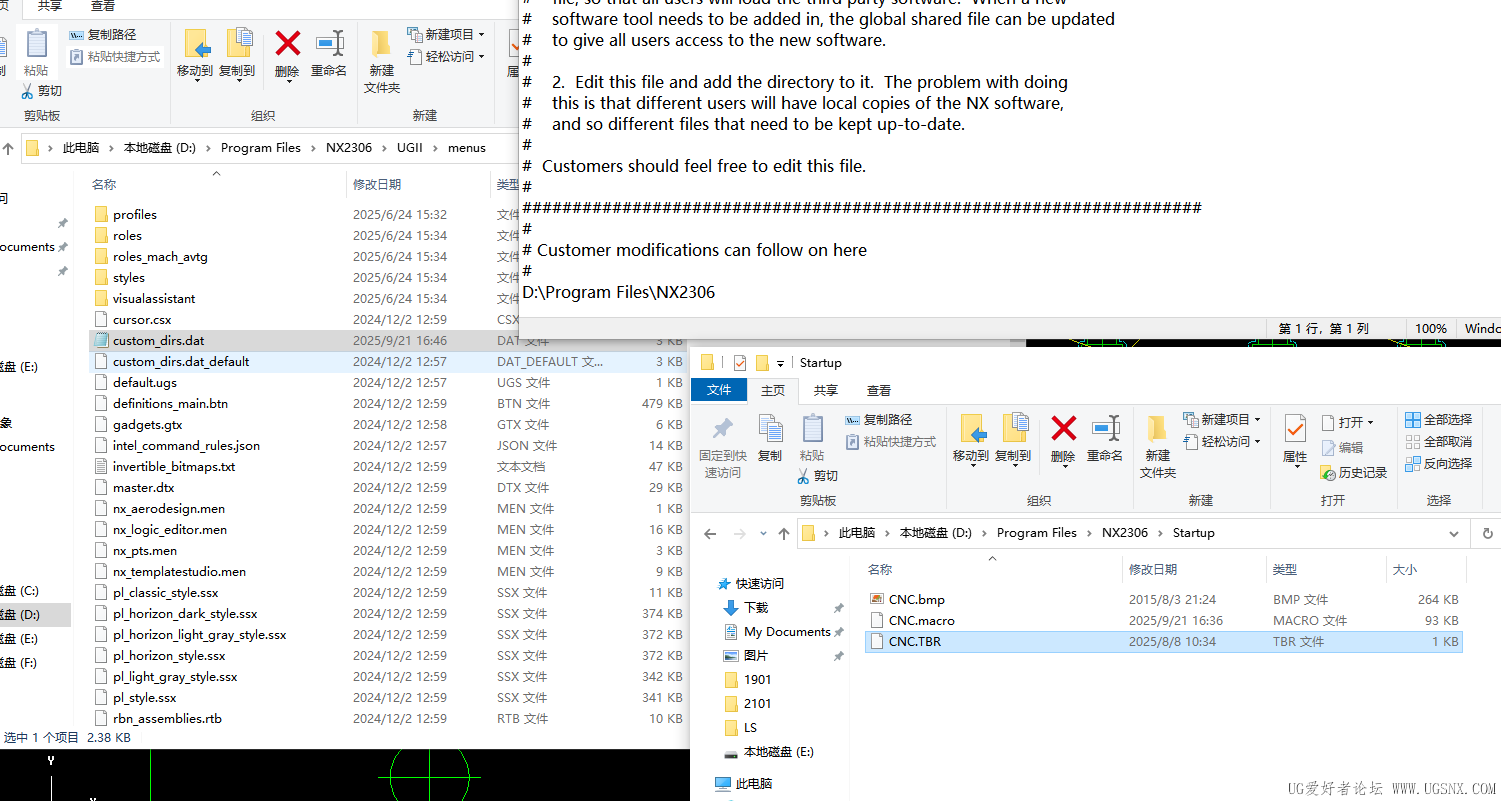The height and width of the screenshot is (801, 1501).
Task: Switch to File tab in Startup window
Action: pyautogui.click(x=719, y=390)
